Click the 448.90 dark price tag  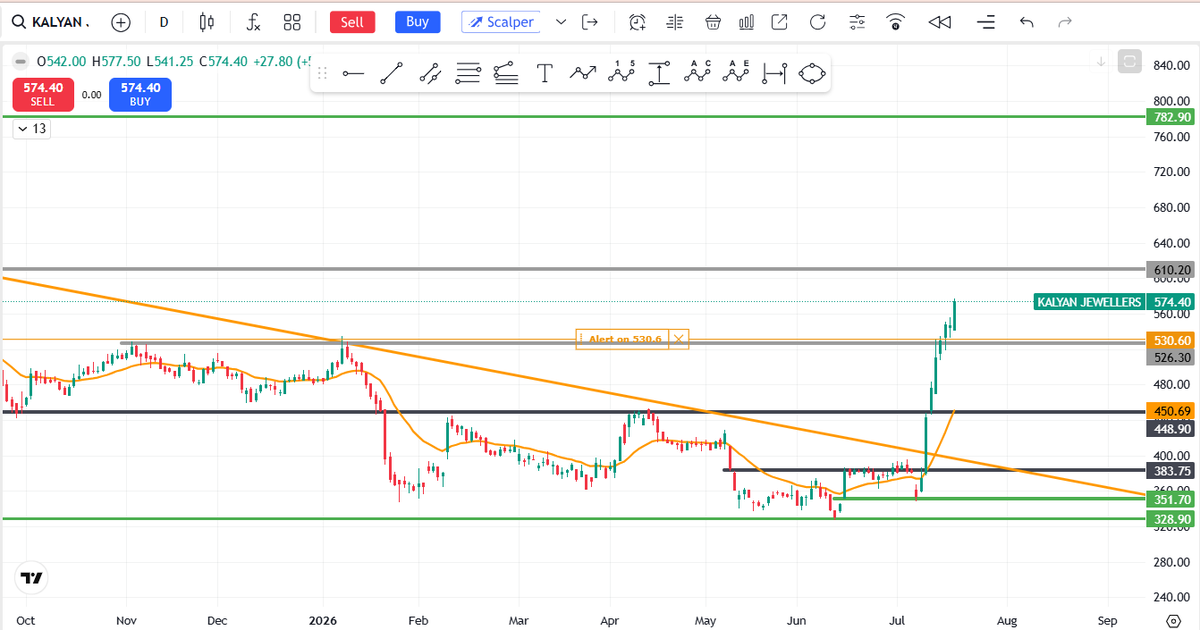(1172, 428)
